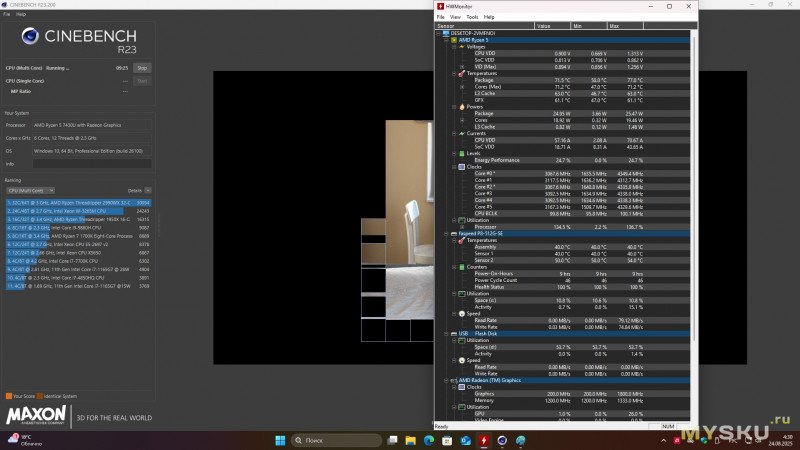Click the flame icon next to Powers

(462, 107)
